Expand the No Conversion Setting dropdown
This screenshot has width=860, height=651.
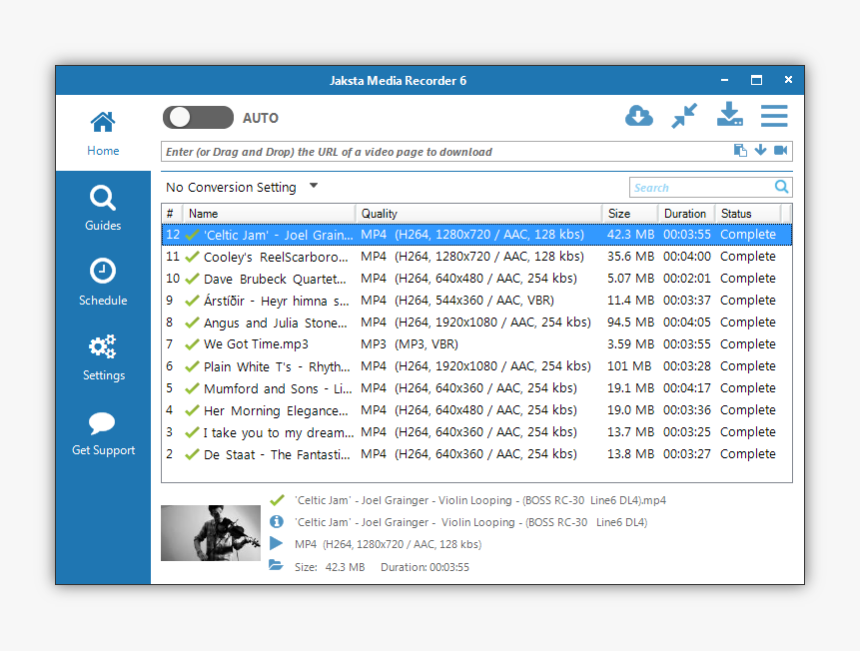coord(313,185)
